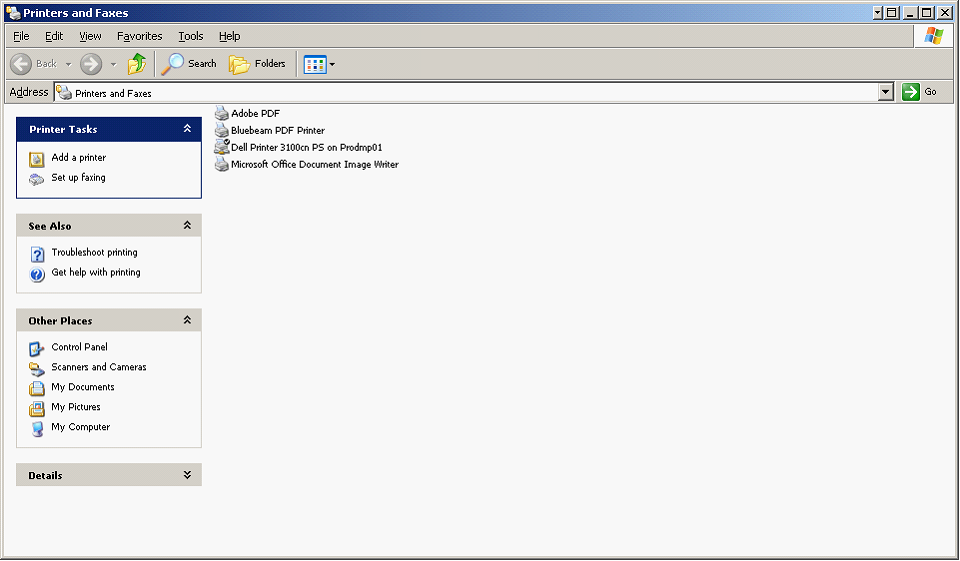Click the Add a printer icon
960x561 pixels.
tap(37, 158)
